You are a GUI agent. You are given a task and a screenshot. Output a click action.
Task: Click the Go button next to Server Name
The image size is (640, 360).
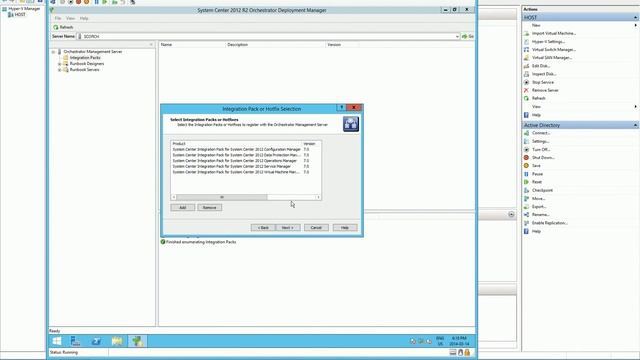[x=468, y=36]
